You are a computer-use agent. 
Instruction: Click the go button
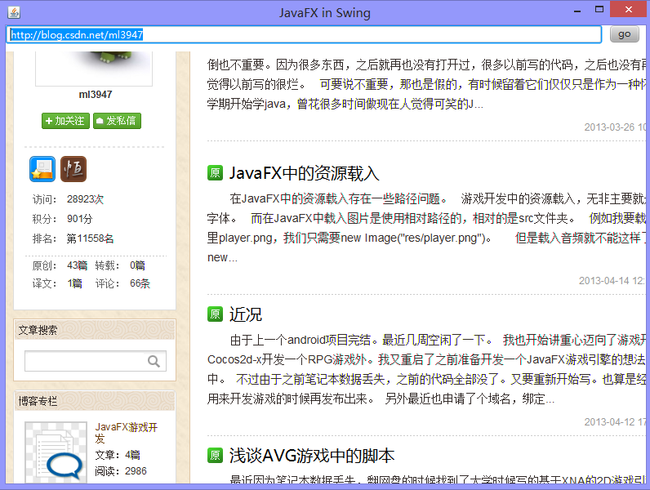pyautogui.click(x=624, y=34)
